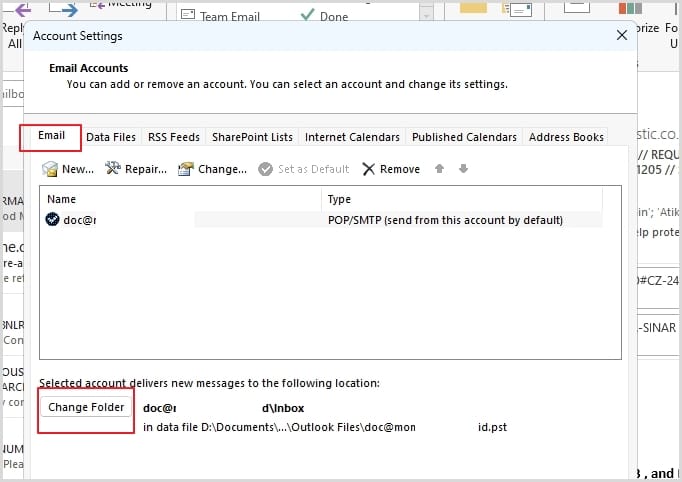Expand the Quick Steps gallery dropdown arrow

[x=427, y=15]
